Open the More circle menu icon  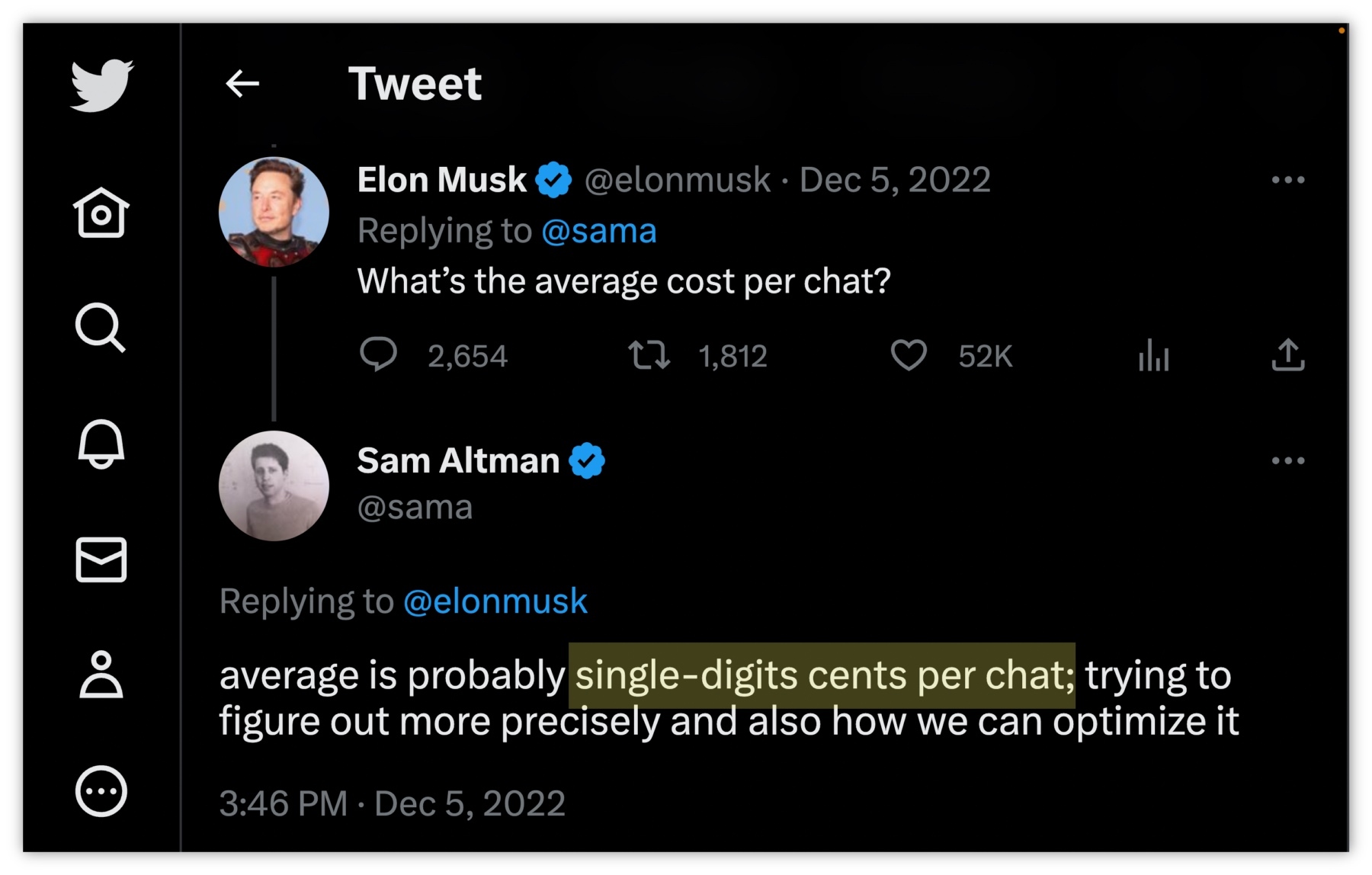click(101, 791)
